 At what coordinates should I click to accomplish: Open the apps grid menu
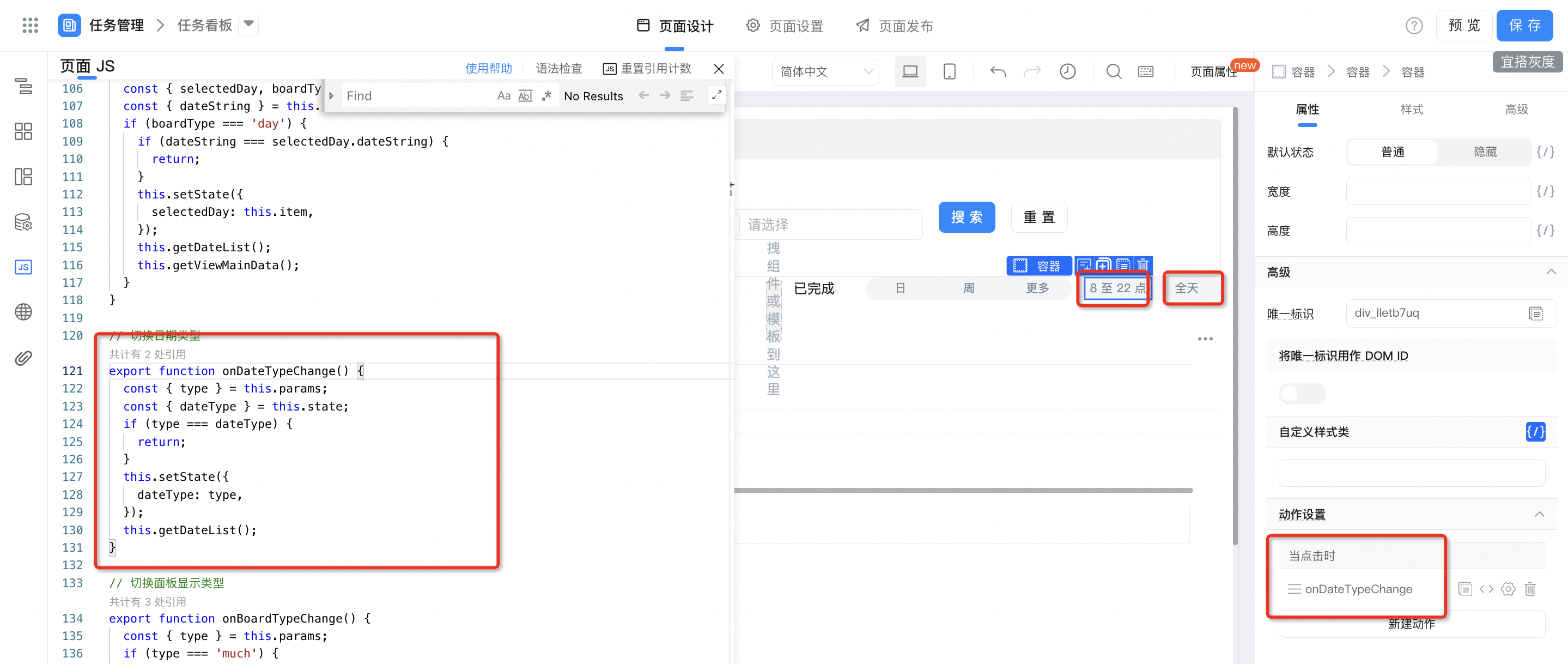click(x=30, y=25)
